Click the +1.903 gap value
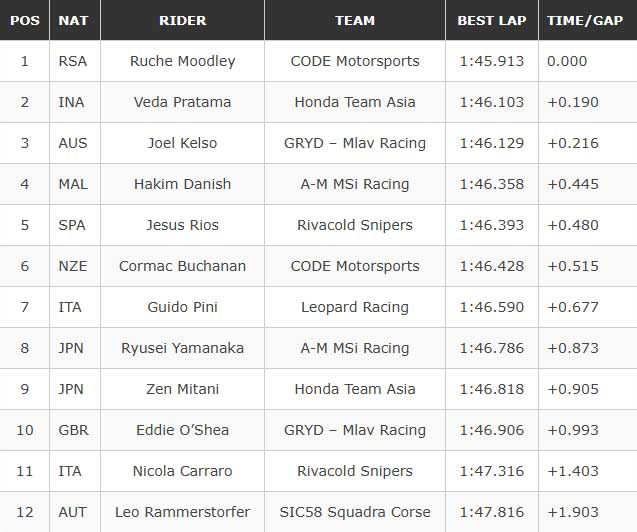Image resolution: width=637 pixels, height=532 pixels. (x=573, y=512)
